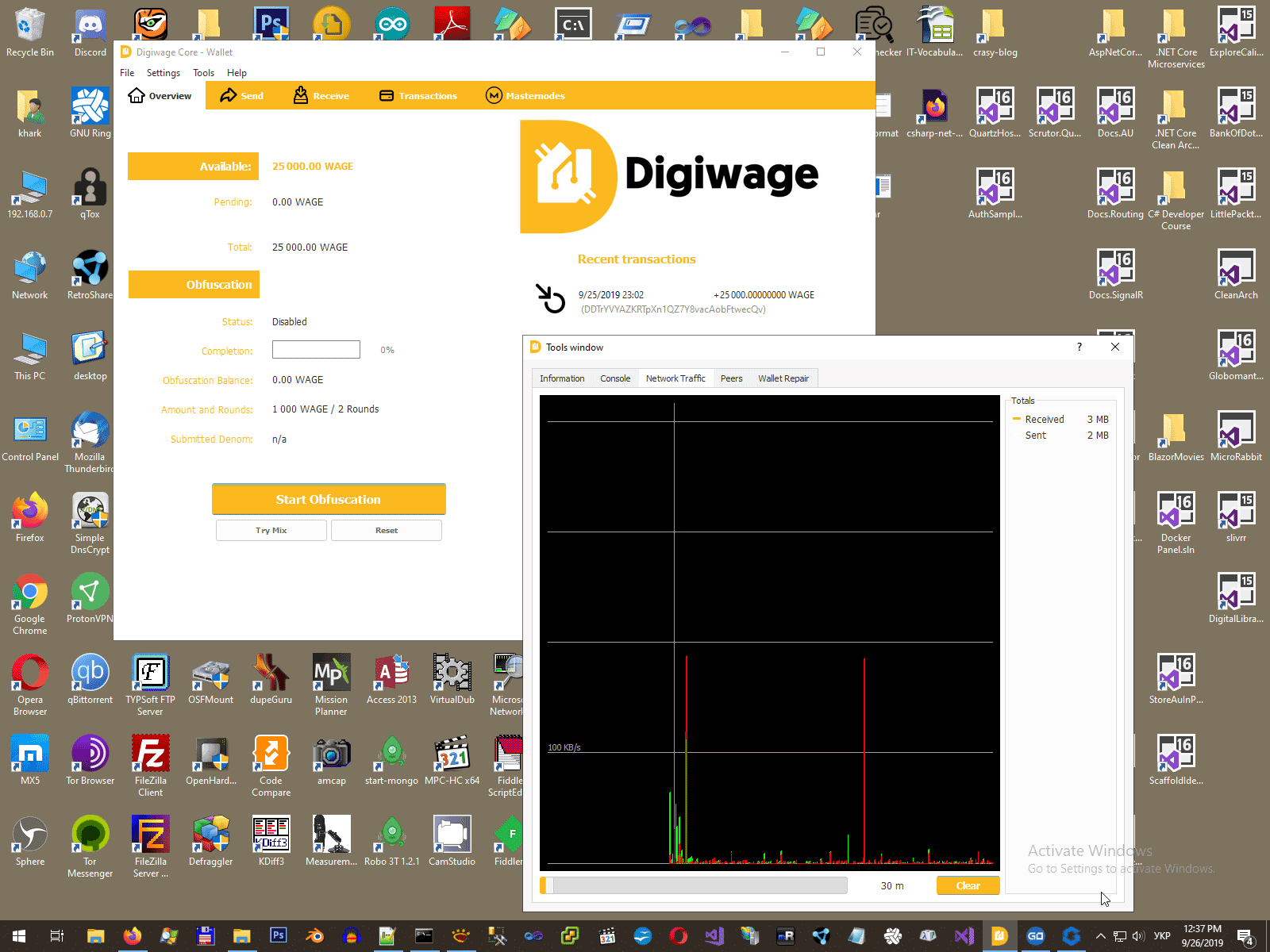
Task: Open the taskbar clock and calendar
Action: (1203, 936)
